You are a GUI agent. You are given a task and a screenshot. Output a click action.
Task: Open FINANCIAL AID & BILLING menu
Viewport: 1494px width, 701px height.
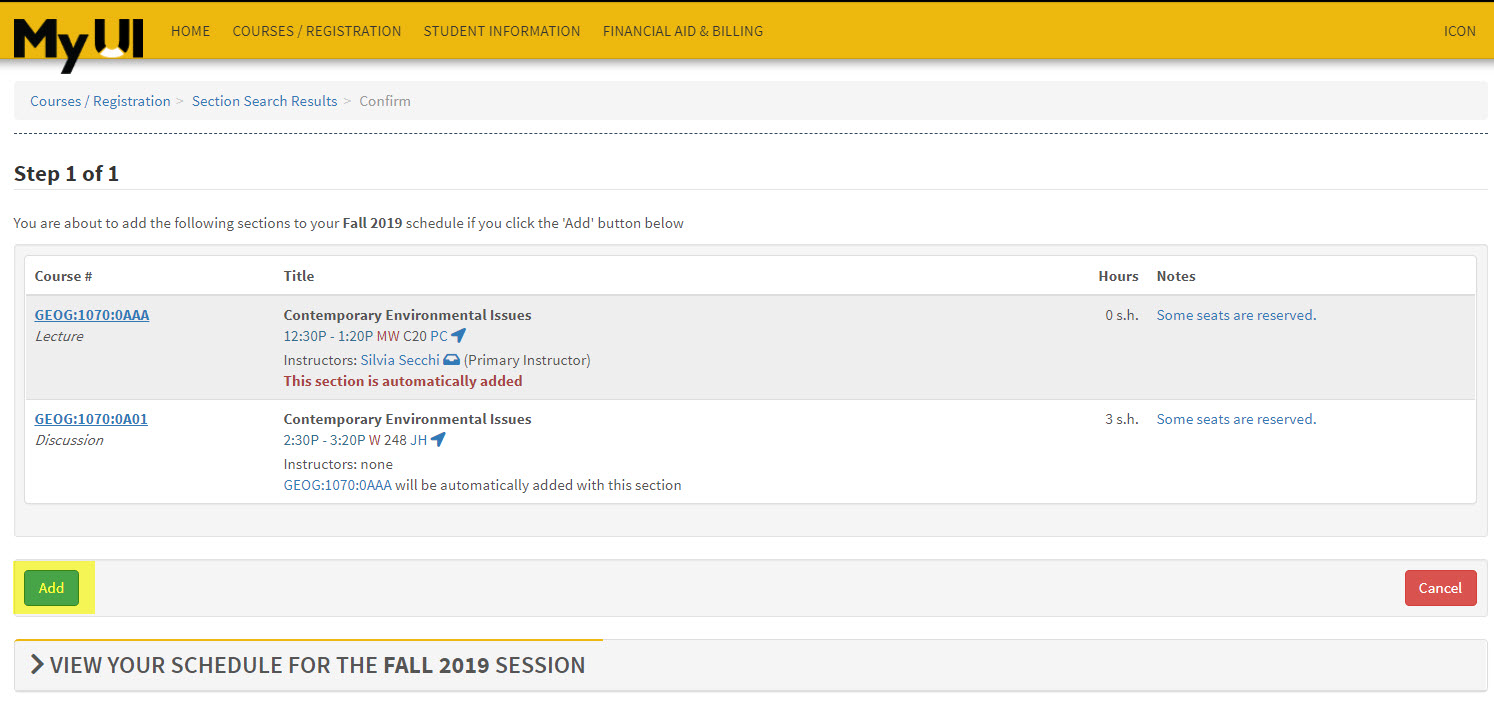[x=683, y=31]
